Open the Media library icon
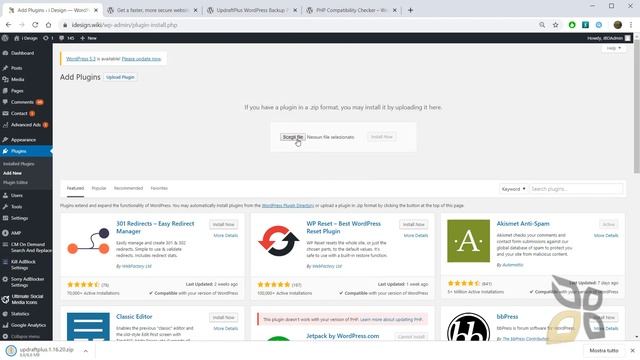This screenshot has height=360, width=640. click(5, 79)
